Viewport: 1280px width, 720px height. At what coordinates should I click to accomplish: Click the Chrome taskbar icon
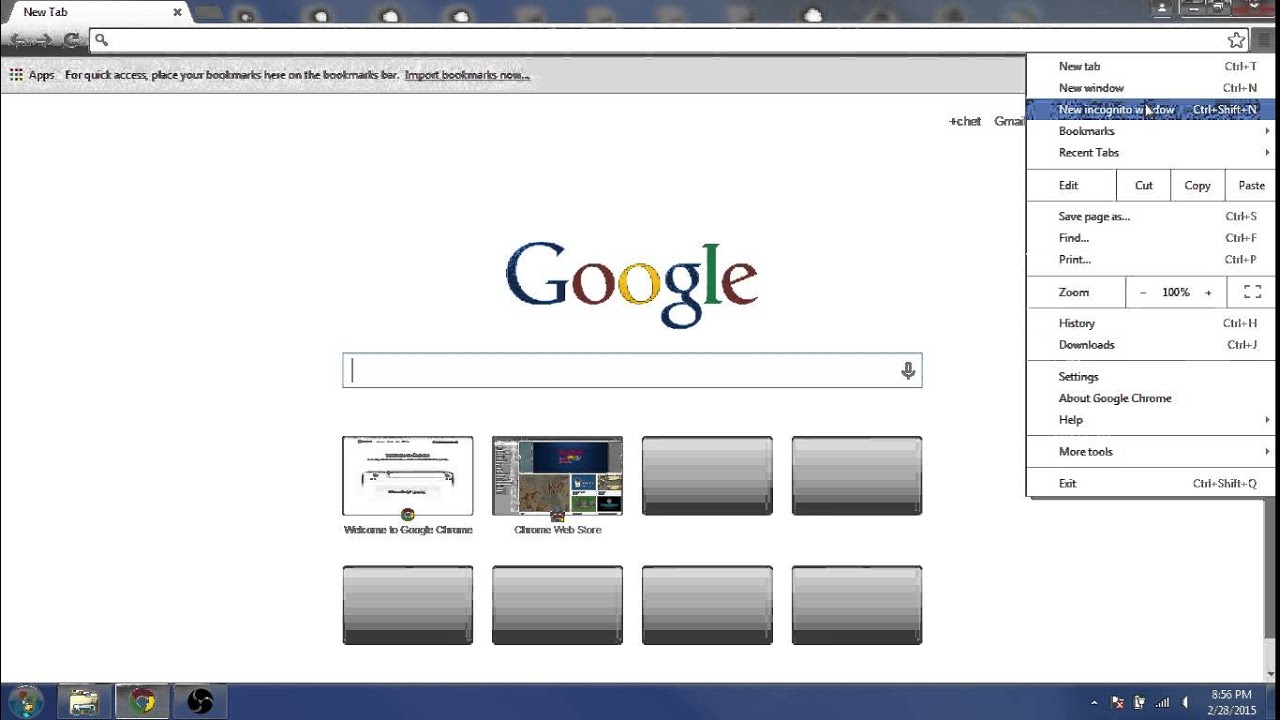tap(142, 702)
